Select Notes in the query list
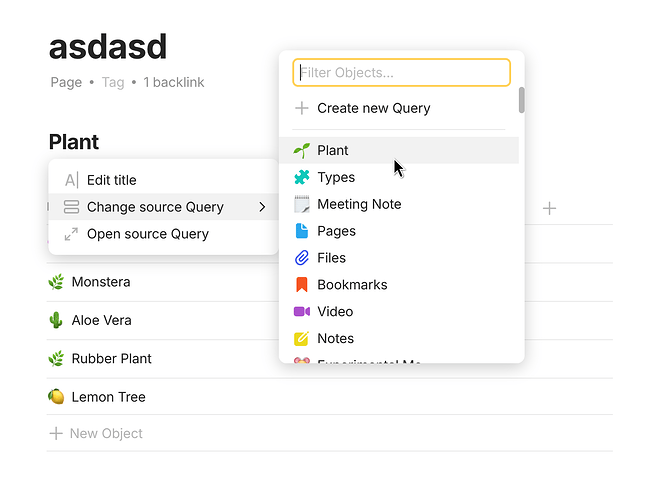The image size is (669, 500). click(399, 338)
